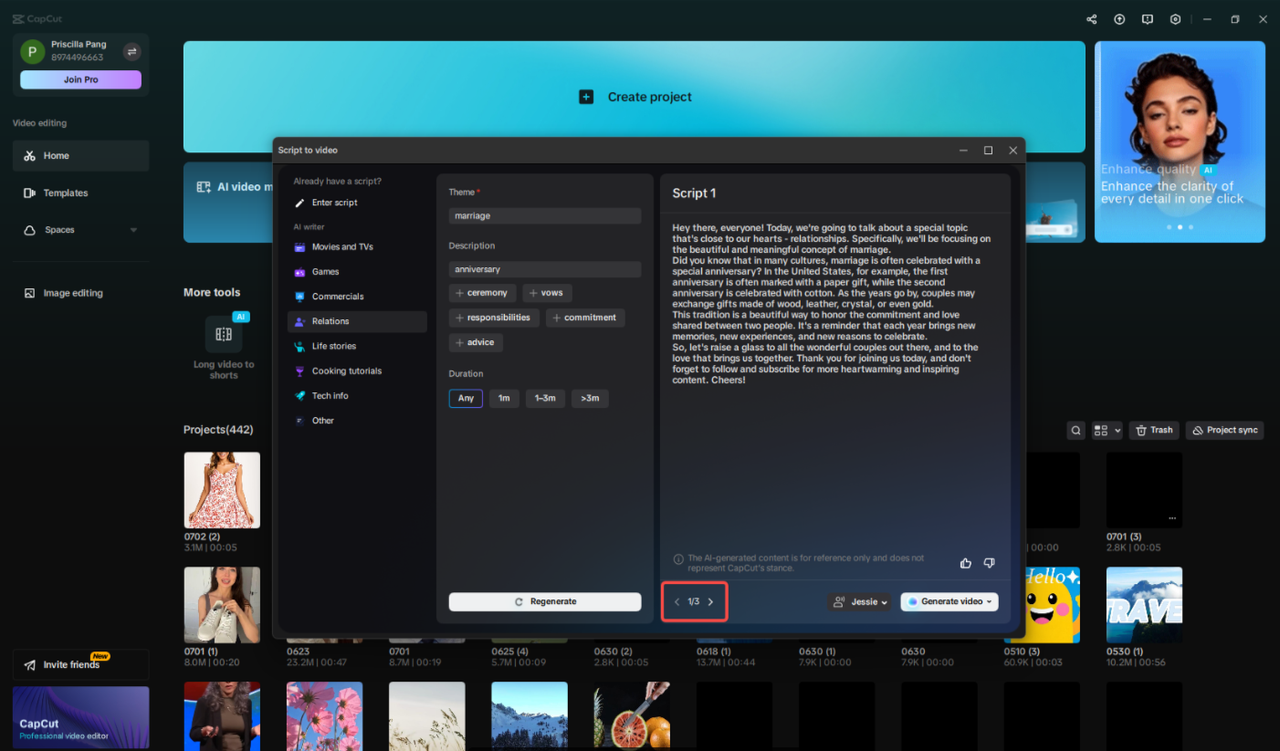Open the 0701 (3) project thumbnail
The height and width of the screenshot is (751, 1280).
pyautogui.click(x=1144, y=490)
